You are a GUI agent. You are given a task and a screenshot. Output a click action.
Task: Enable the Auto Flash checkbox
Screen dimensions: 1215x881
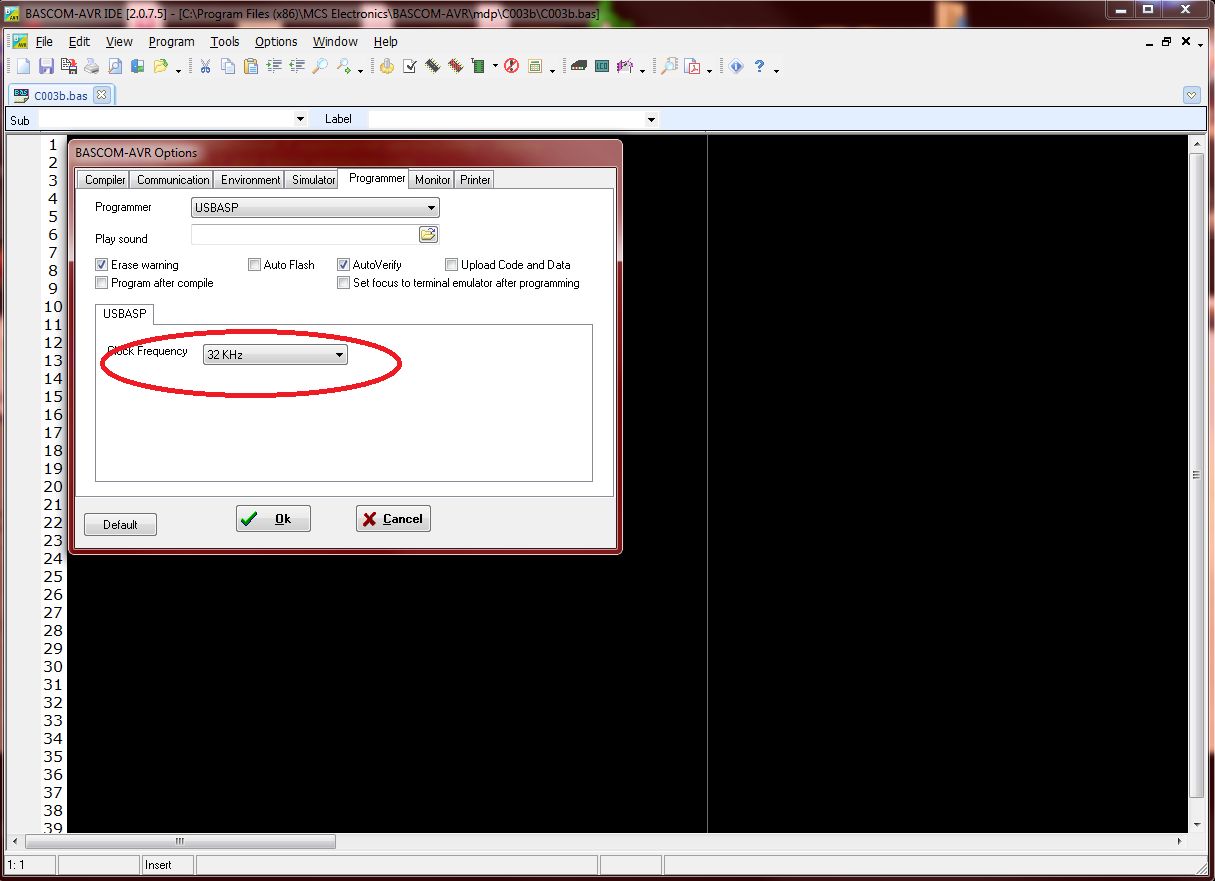tap(254, 265)
